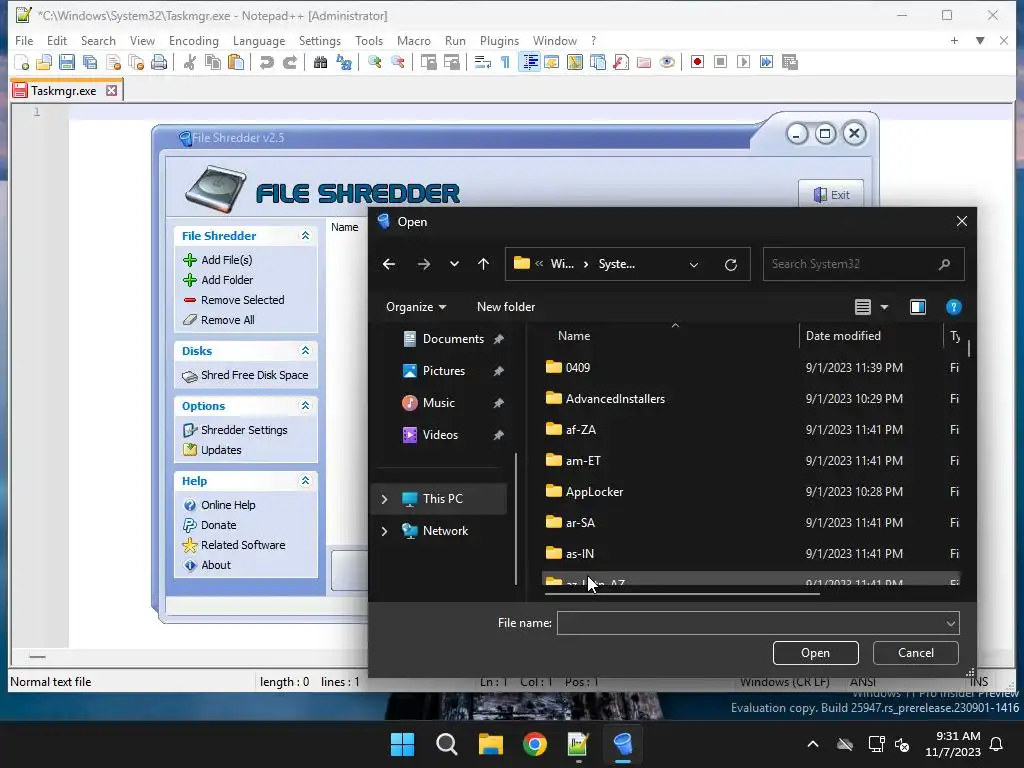Toggle the preview pane icon in Open dialog
The height and width of the screenshot is (768, 1024).
tap(918, 307)
